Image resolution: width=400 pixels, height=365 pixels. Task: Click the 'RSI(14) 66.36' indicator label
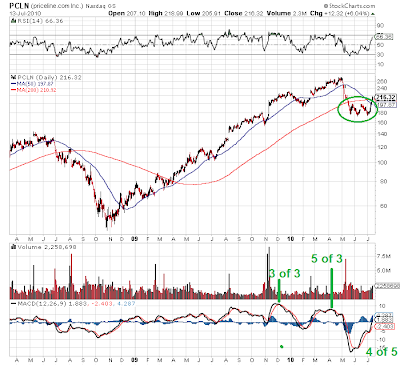pyautogui.click(x=40, y=21)
